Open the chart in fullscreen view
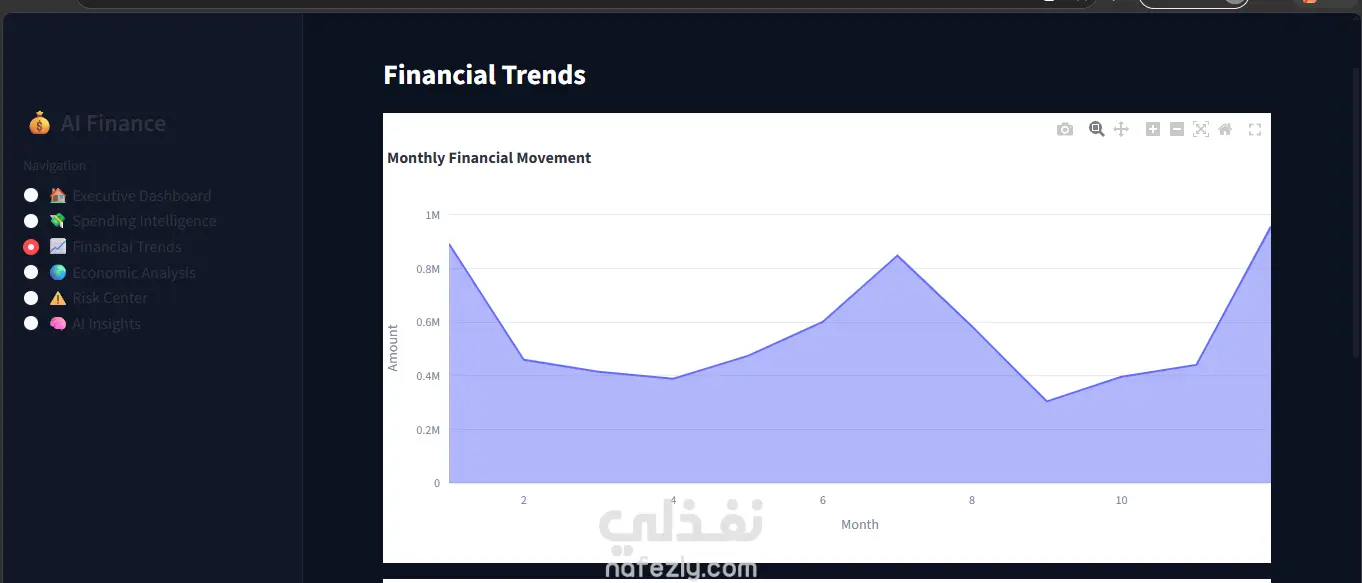 (x=1255, y=129)
